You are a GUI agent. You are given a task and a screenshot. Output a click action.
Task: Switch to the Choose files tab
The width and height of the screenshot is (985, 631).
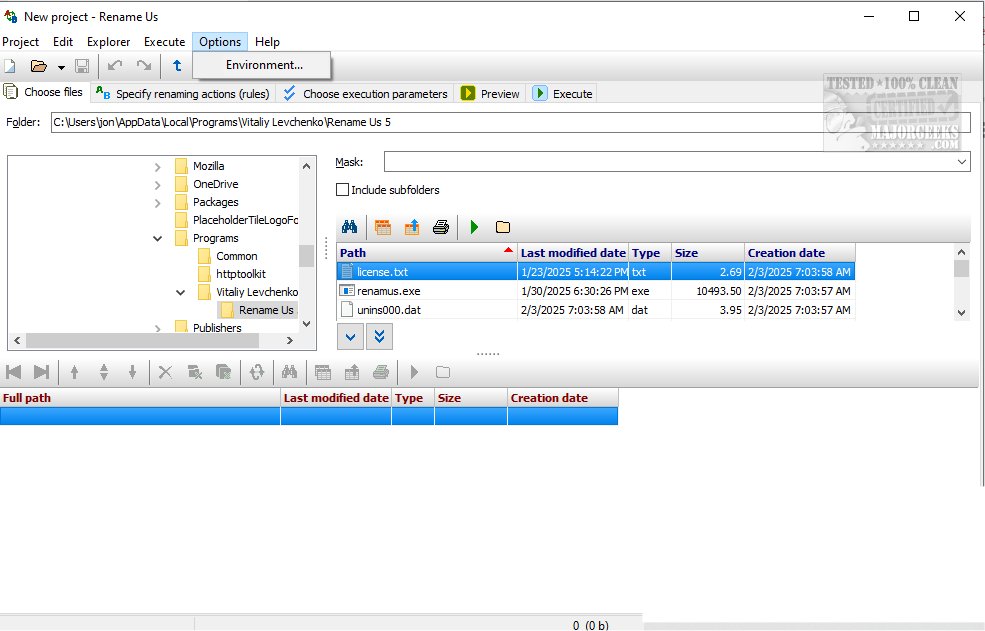coord(44,92)
